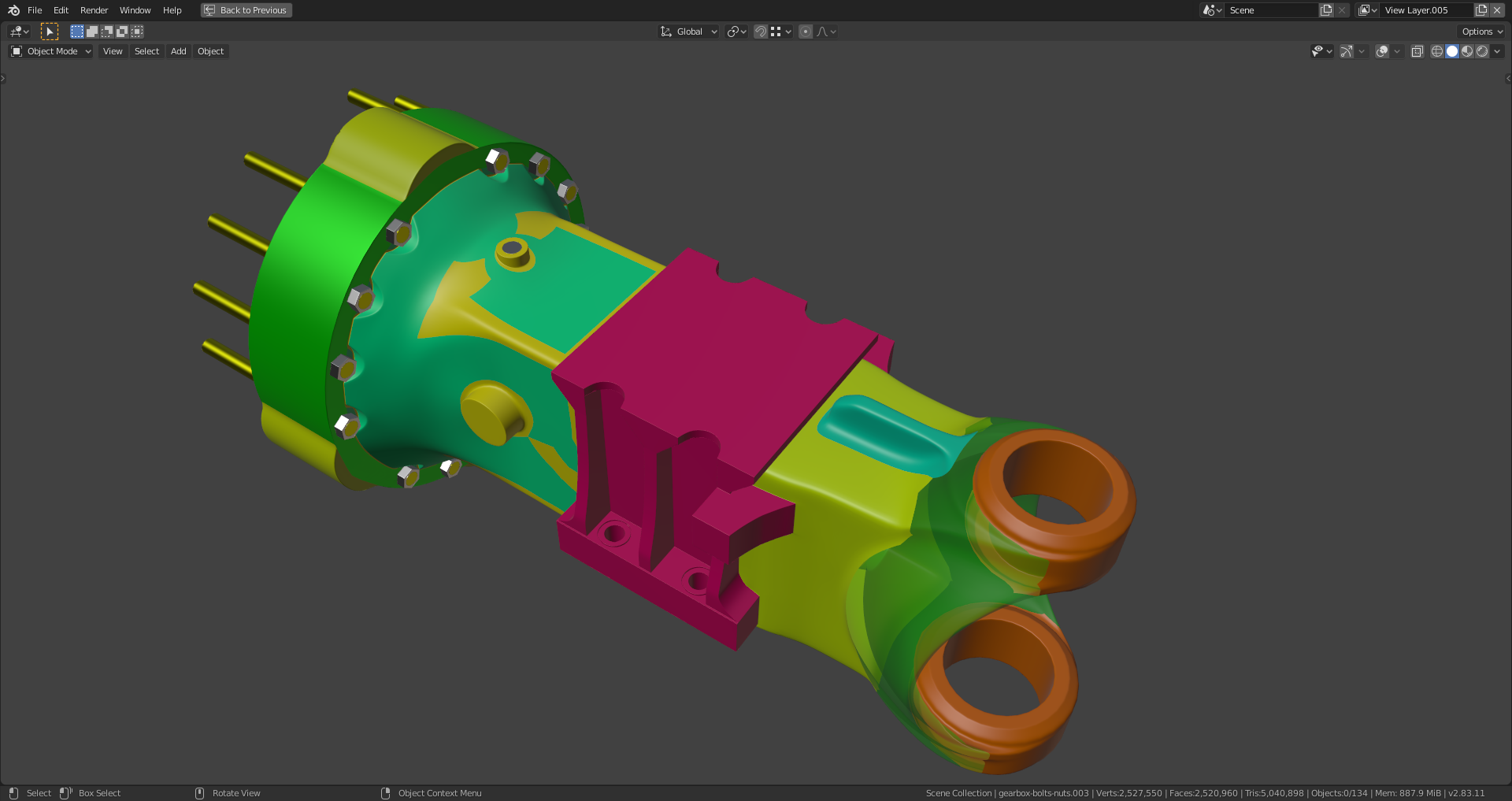Open the Object Mode dropdown
This screenshot has height=801, width=1512.
point(51,51)
